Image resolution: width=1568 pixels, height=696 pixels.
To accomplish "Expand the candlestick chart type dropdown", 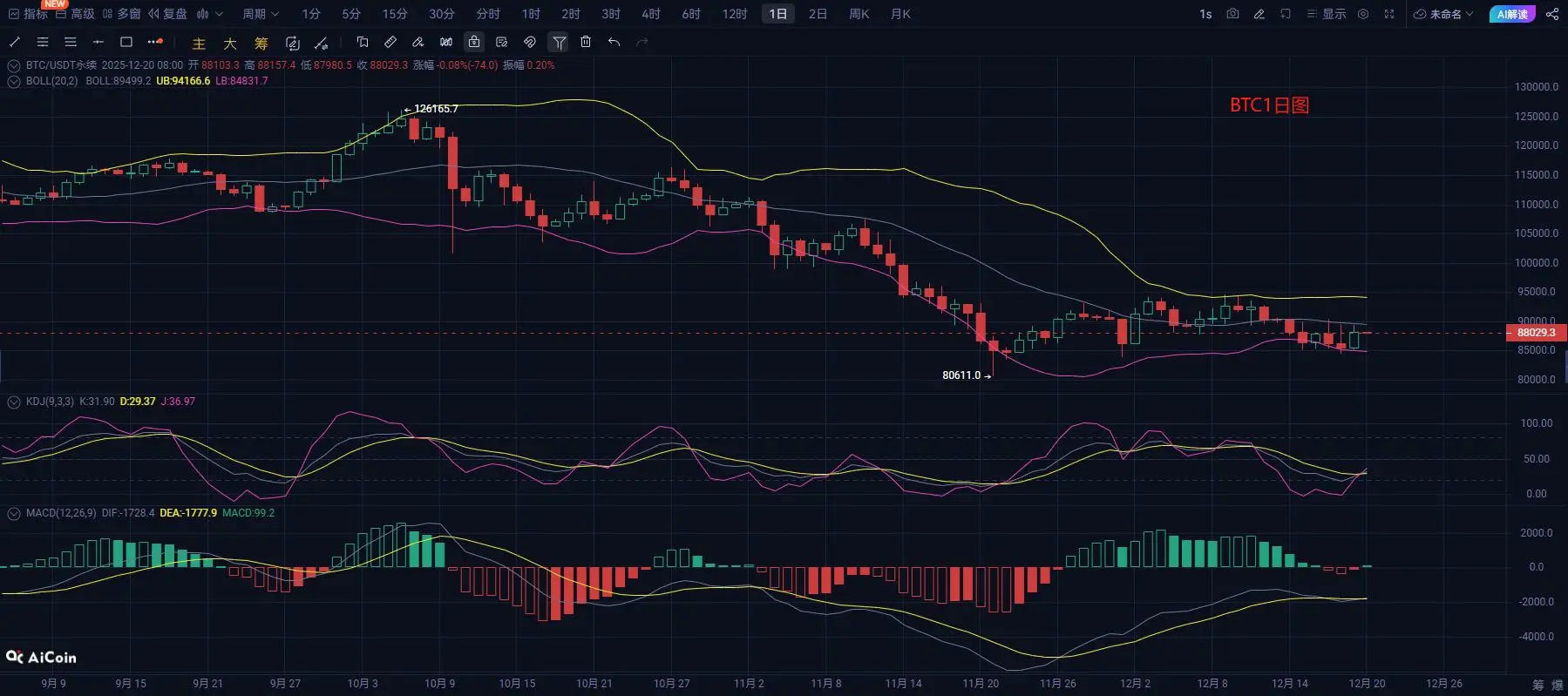I will 210,14.
